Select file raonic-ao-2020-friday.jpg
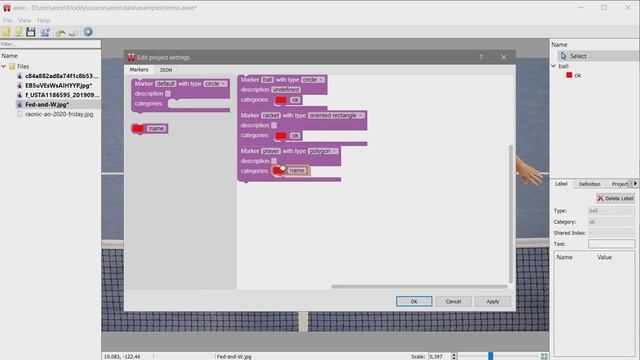This screenshot has width=640, height=360. pos(59,114)
